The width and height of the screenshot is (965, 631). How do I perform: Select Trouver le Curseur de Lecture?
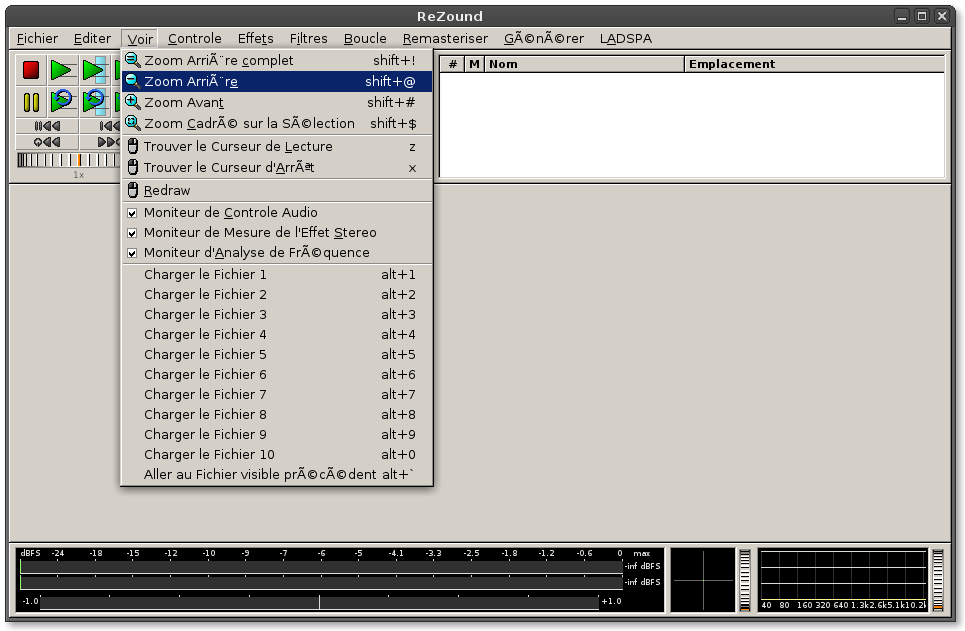tap(238, 146)
